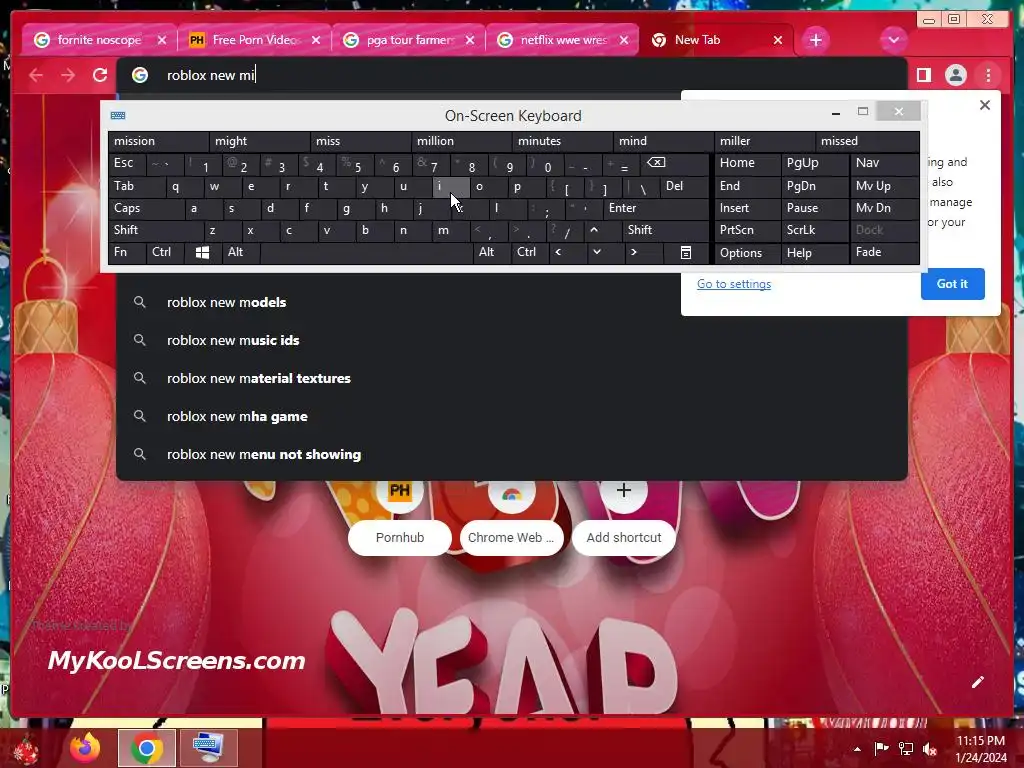The height and width of the screenshot is (768, 1024).
Task: Open the Chrome Web Store shortcut
Action: [511, 519]
